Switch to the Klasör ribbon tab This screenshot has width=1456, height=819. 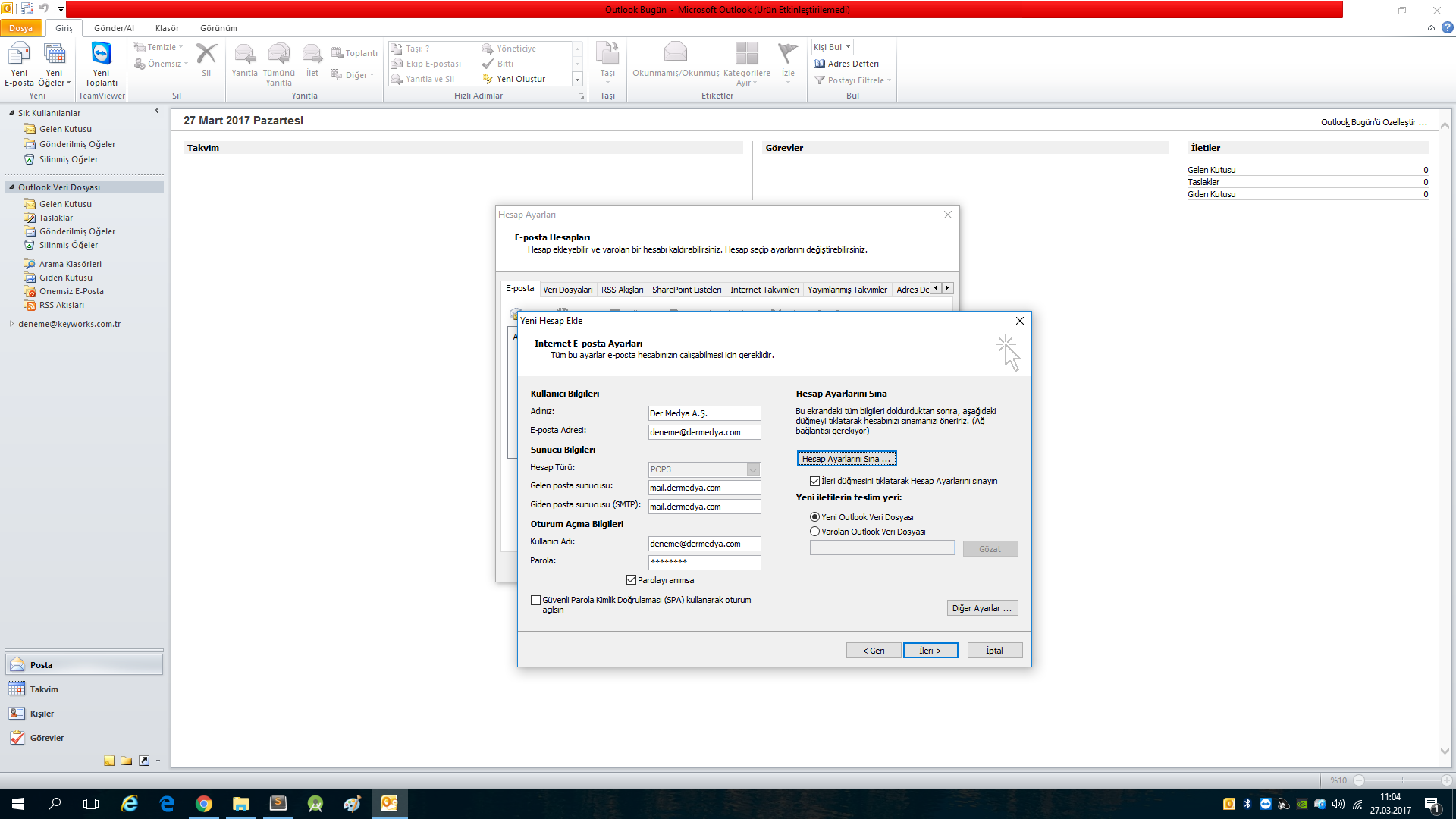pos(167,28)
